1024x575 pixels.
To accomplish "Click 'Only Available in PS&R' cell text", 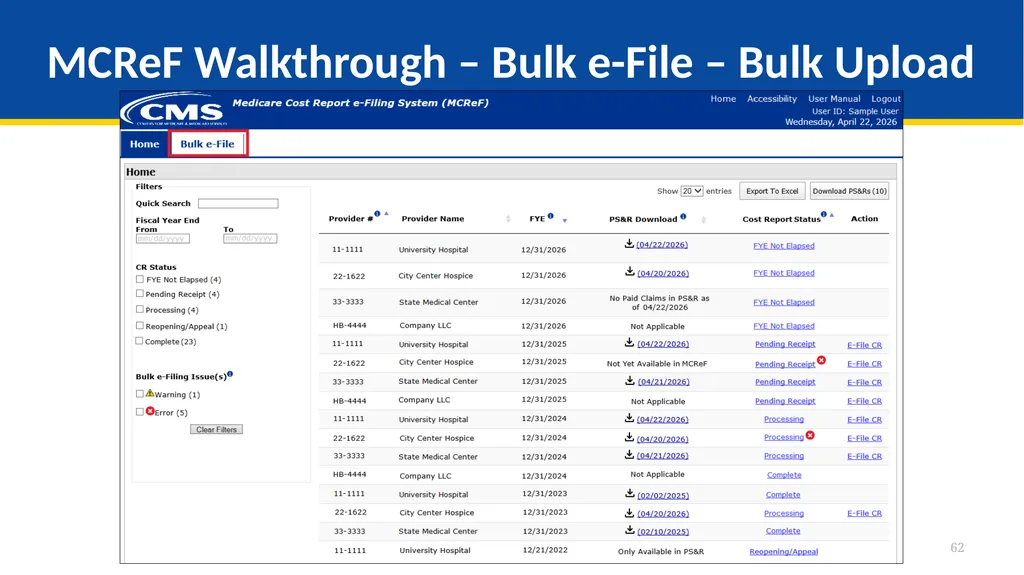I will tap(661, 551).
